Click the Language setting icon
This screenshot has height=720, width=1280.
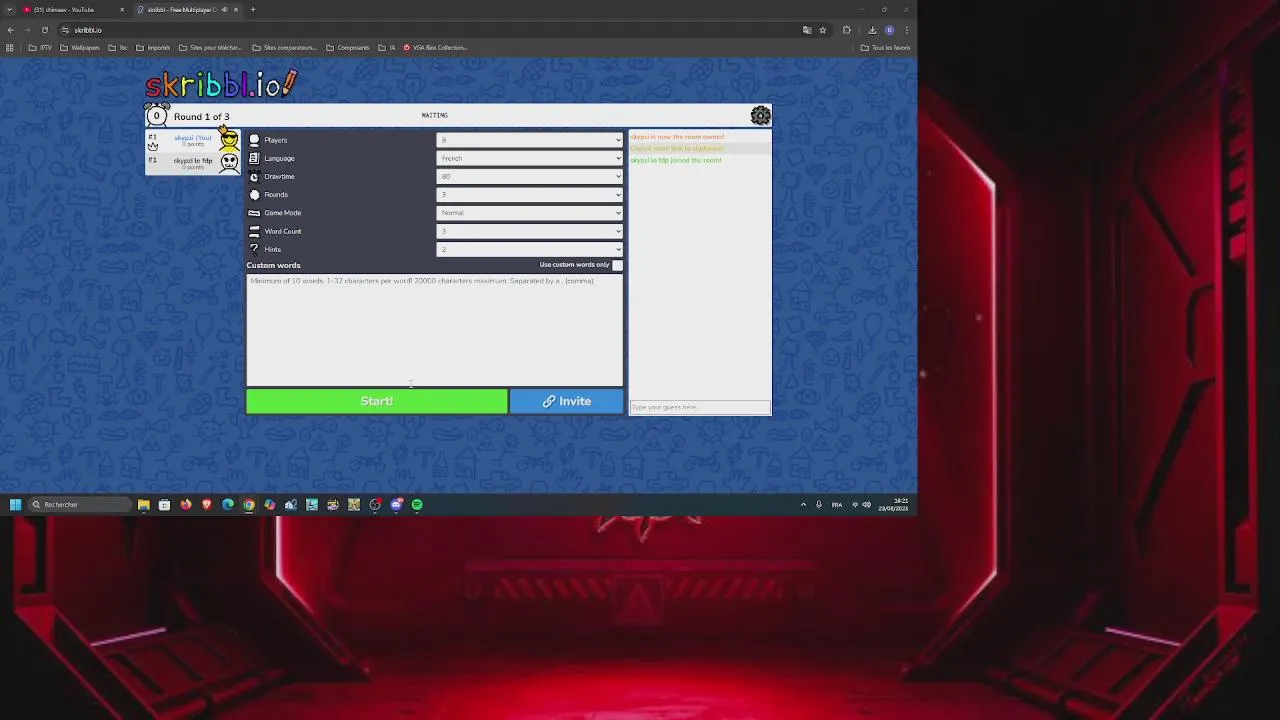coord(254,158)
